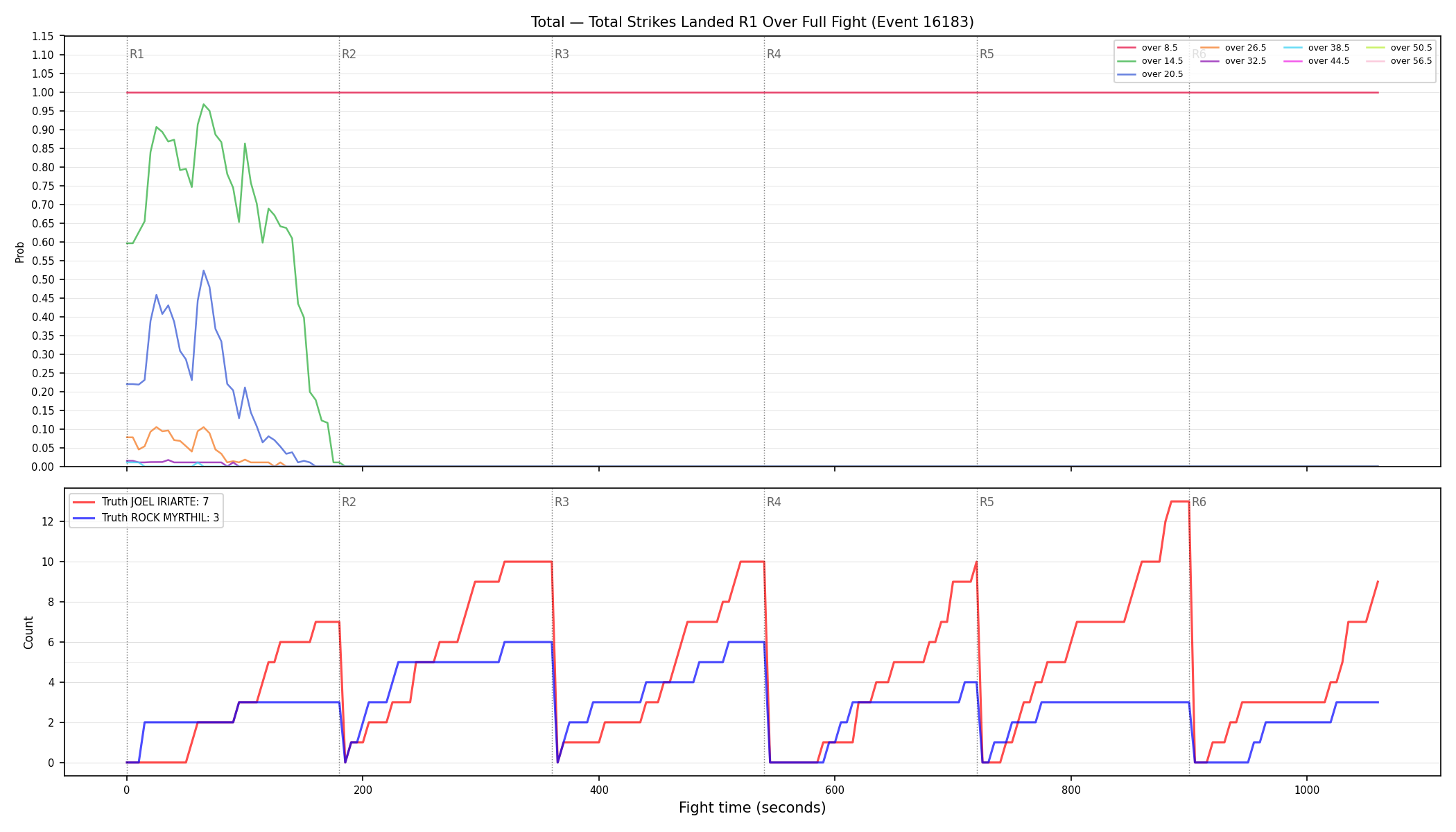
Task: Click the 600 tick on the fight time axis
Action: (835, 789)
